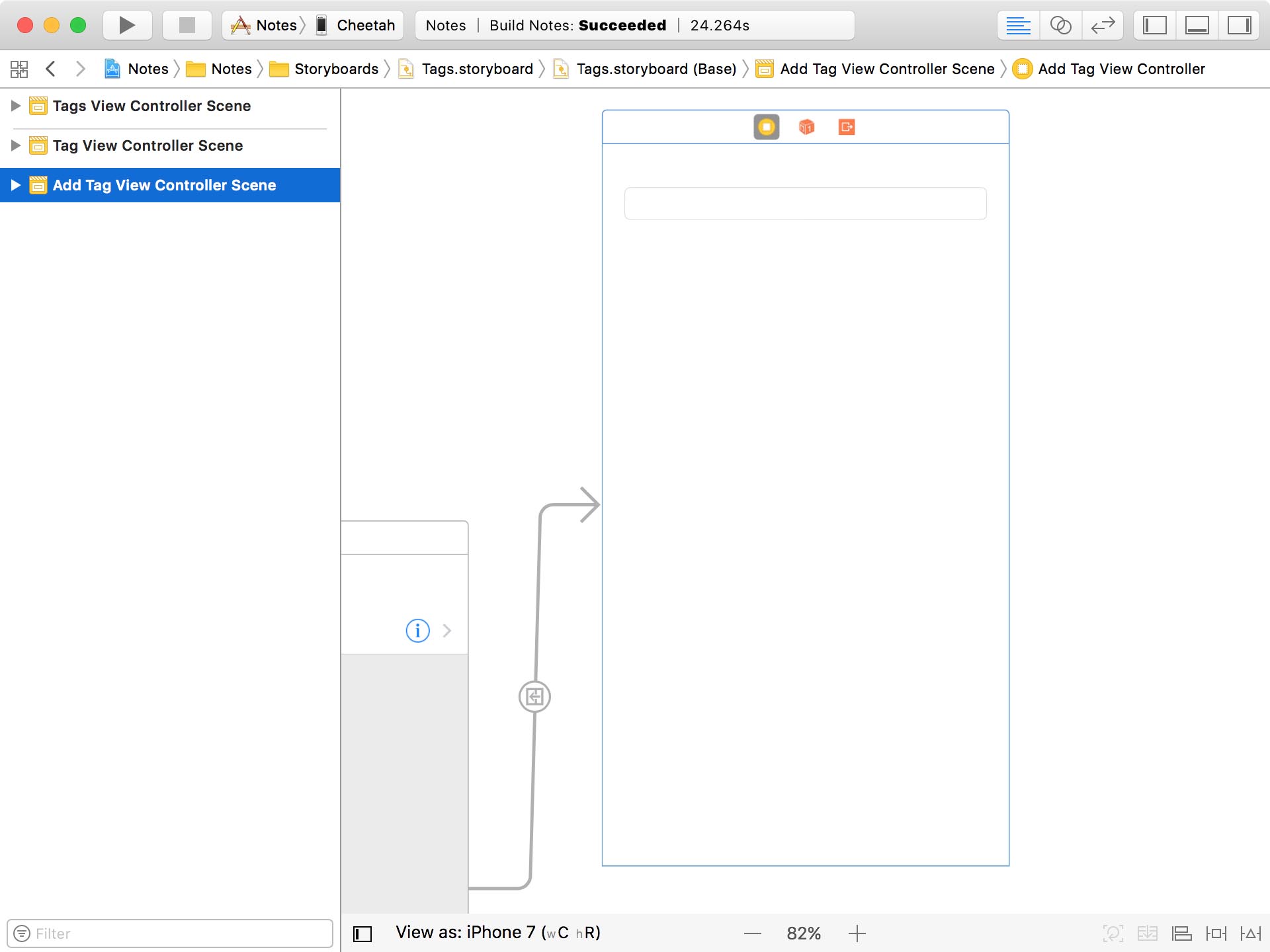This screenshot has height=952, width=1270.
Task: Switch to the Version Editor
Action: (x=1103, y=25)
